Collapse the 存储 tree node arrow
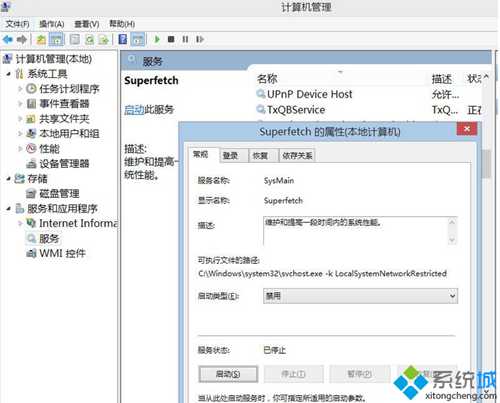500x403 pixels. pos(9,179)
